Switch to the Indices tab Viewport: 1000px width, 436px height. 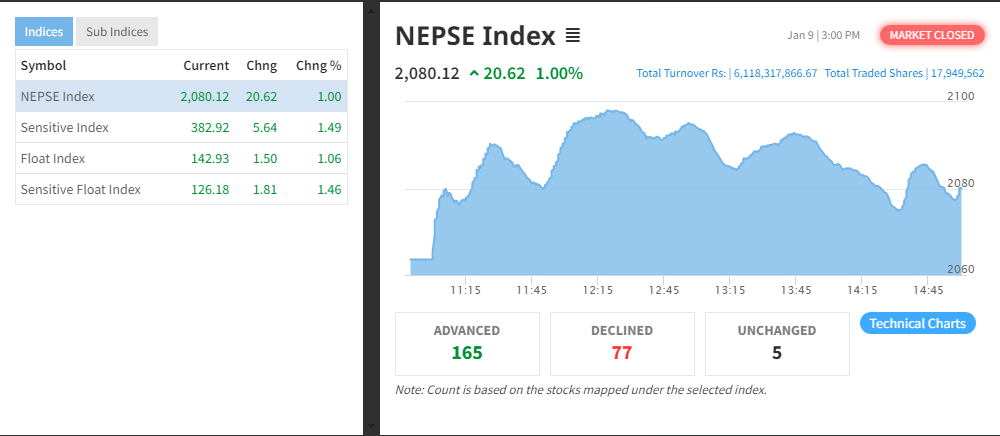pyautogui.click(x=44, y=32)
